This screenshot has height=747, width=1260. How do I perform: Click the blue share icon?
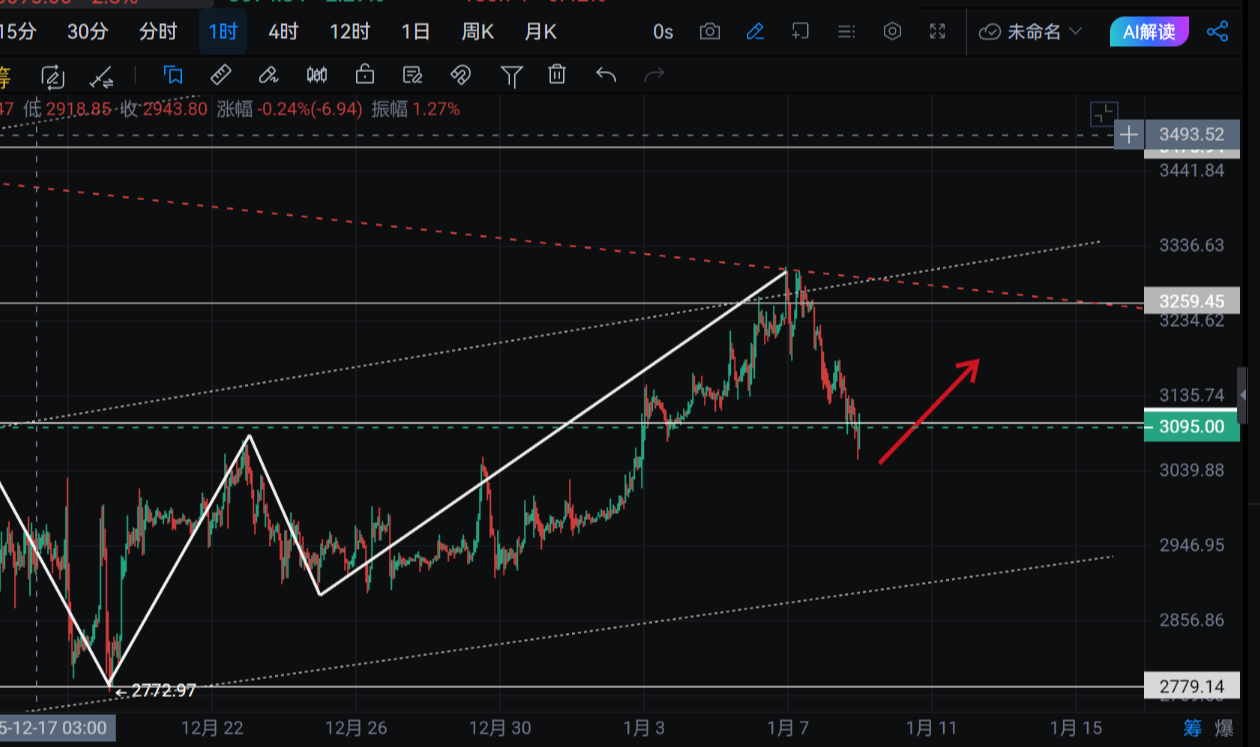click(1217, 32)
